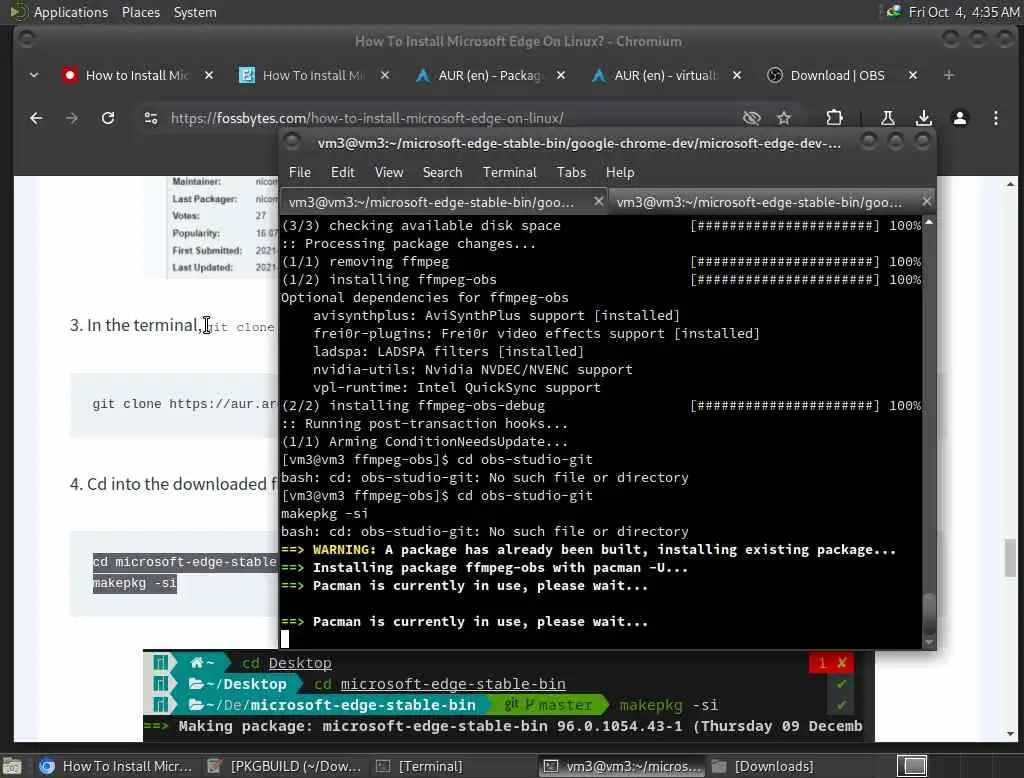Reload the fossbytes page
This screenshot has height=778, width=1024.
point(108,118)
